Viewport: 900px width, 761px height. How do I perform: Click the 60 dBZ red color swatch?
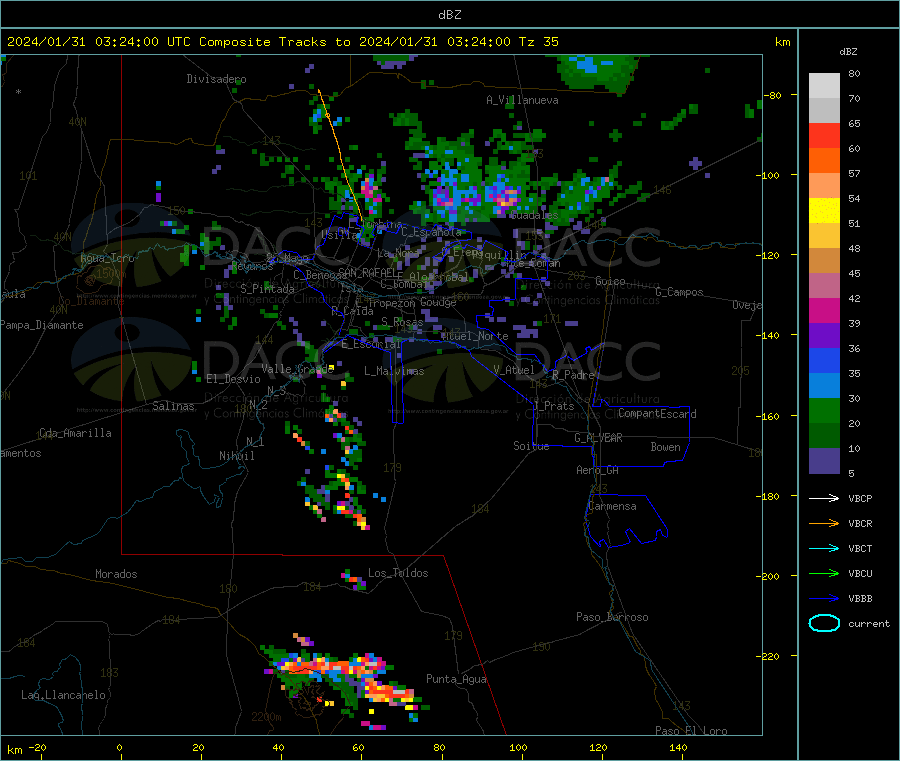824,135
